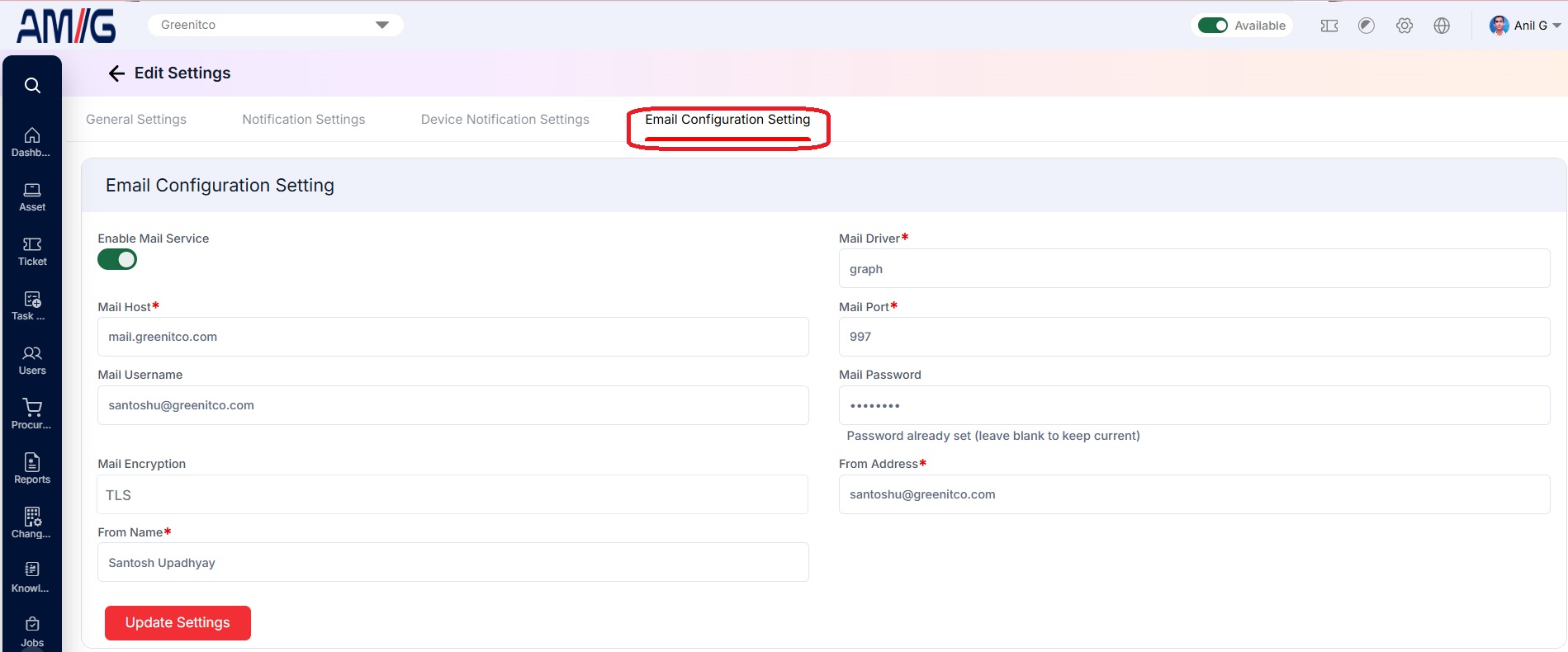Screen dimensions: 1568x652
Task: Click the From Name field
Action: [452, 562]
